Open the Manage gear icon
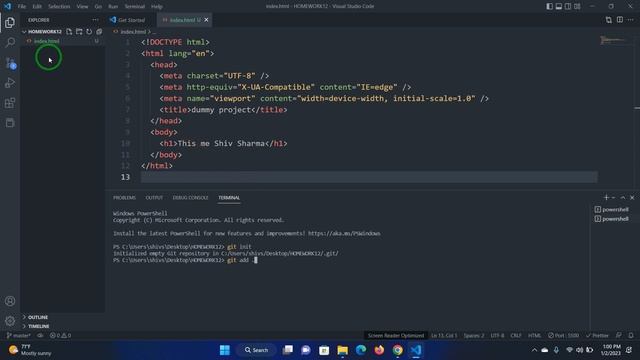Viewport: 640px width, 360px height. coord(10,321)
